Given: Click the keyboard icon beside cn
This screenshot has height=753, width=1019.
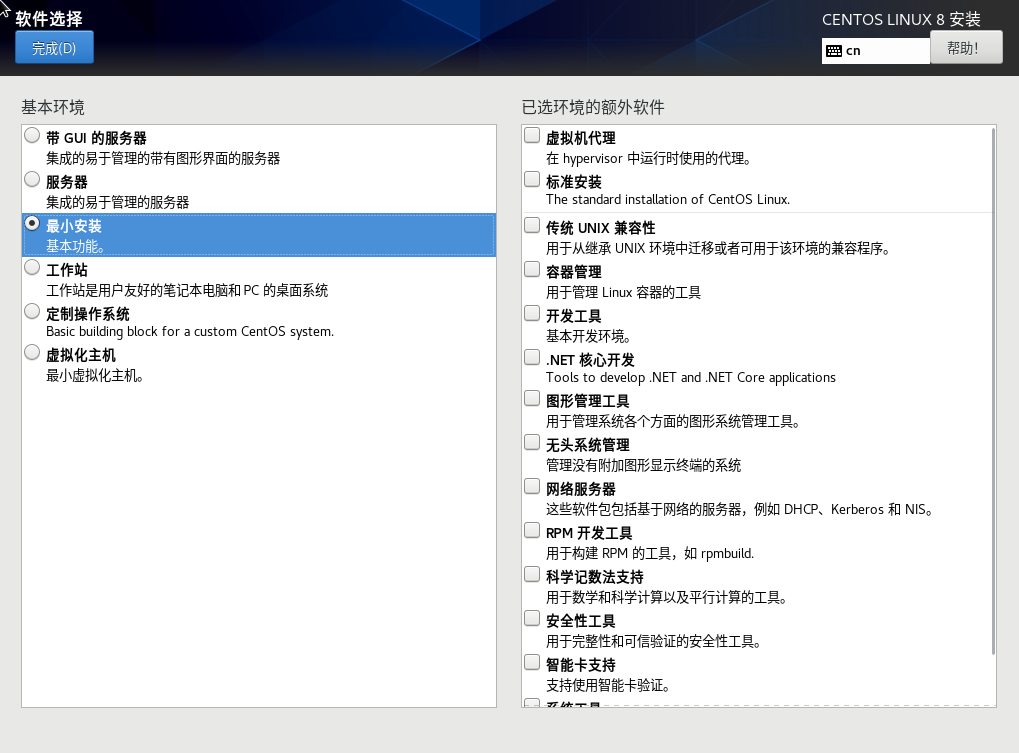Looking at the screenshot, I should coord(834,51).
